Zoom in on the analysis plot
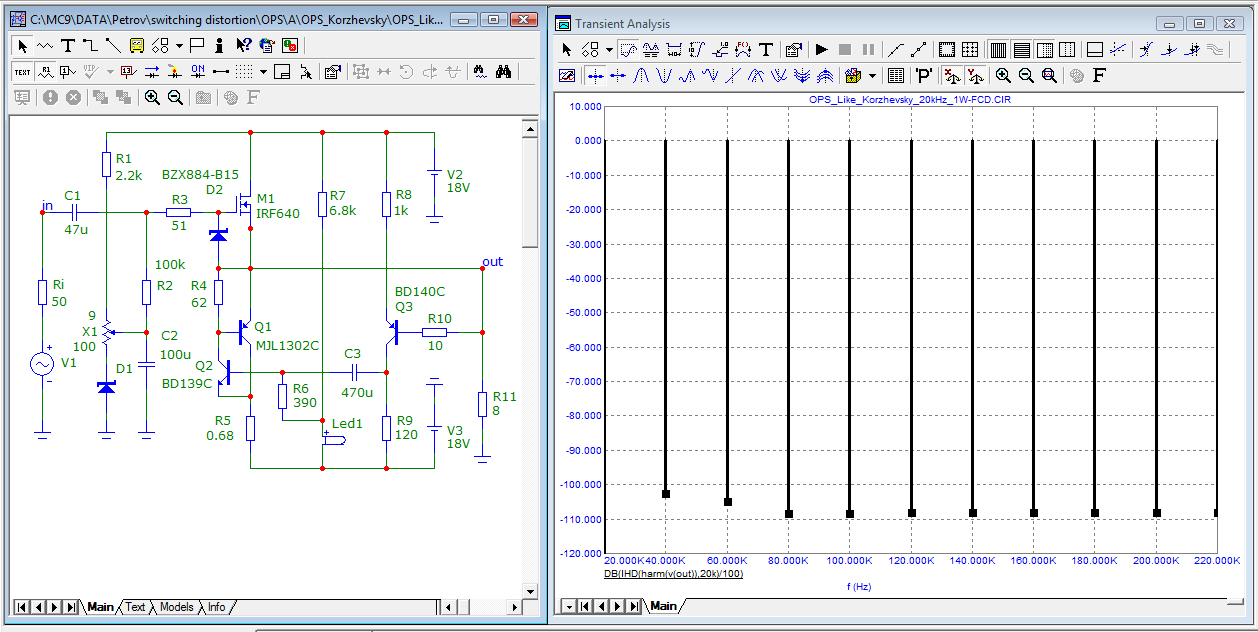 click(1003, 75)
